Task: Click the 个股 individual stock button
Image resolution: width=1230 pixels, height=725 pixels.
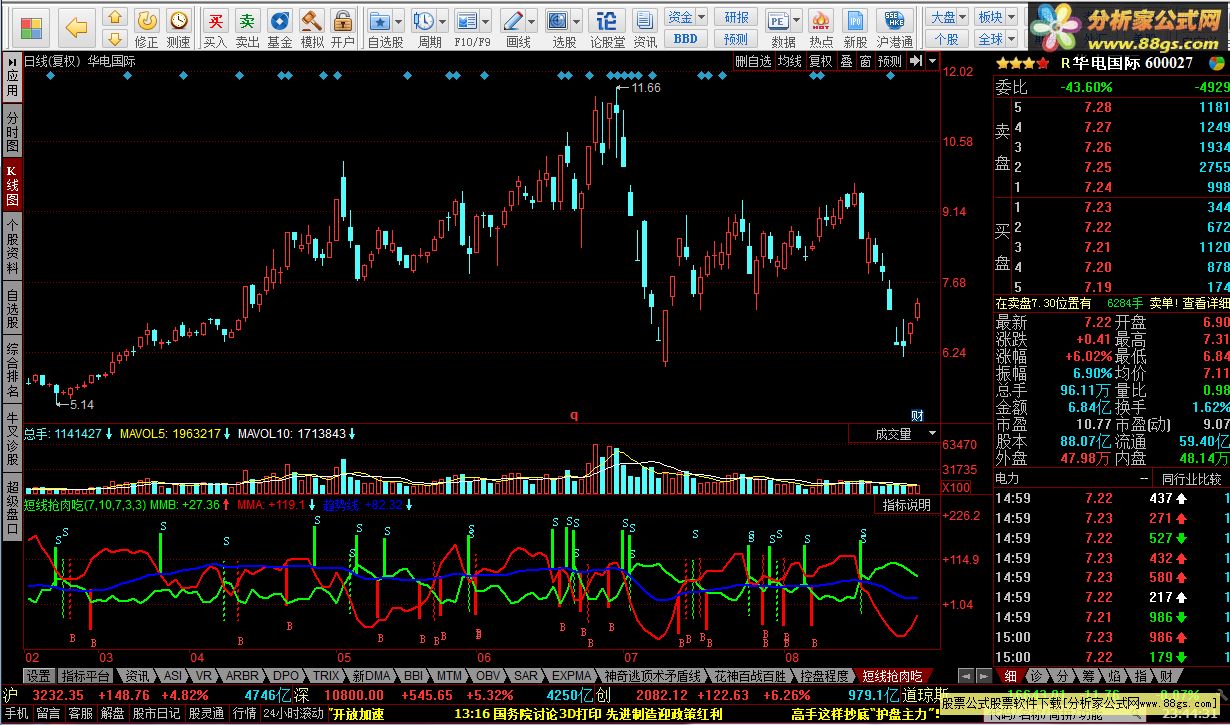Action: tap(947, 39)
